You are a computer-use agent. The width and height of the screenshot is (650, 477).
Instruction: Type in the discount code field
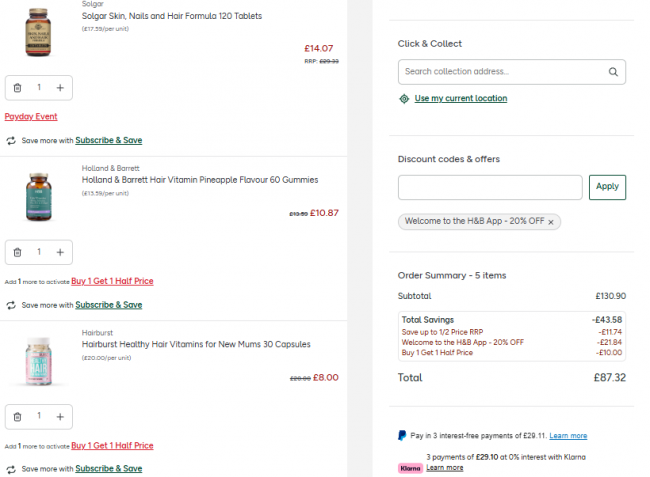click(490, 187)
